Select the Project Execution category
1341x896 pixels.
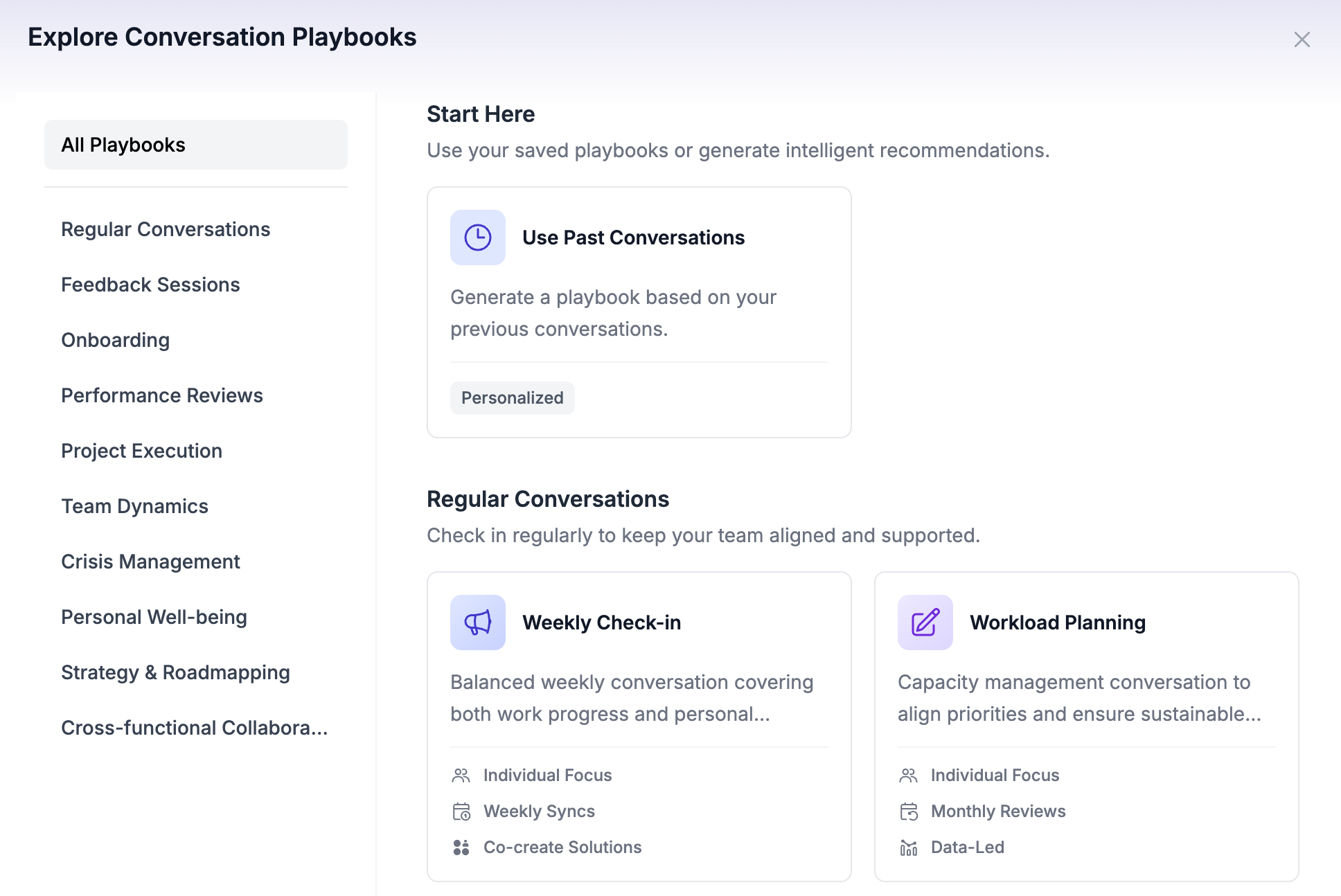[x=141, y=450]
